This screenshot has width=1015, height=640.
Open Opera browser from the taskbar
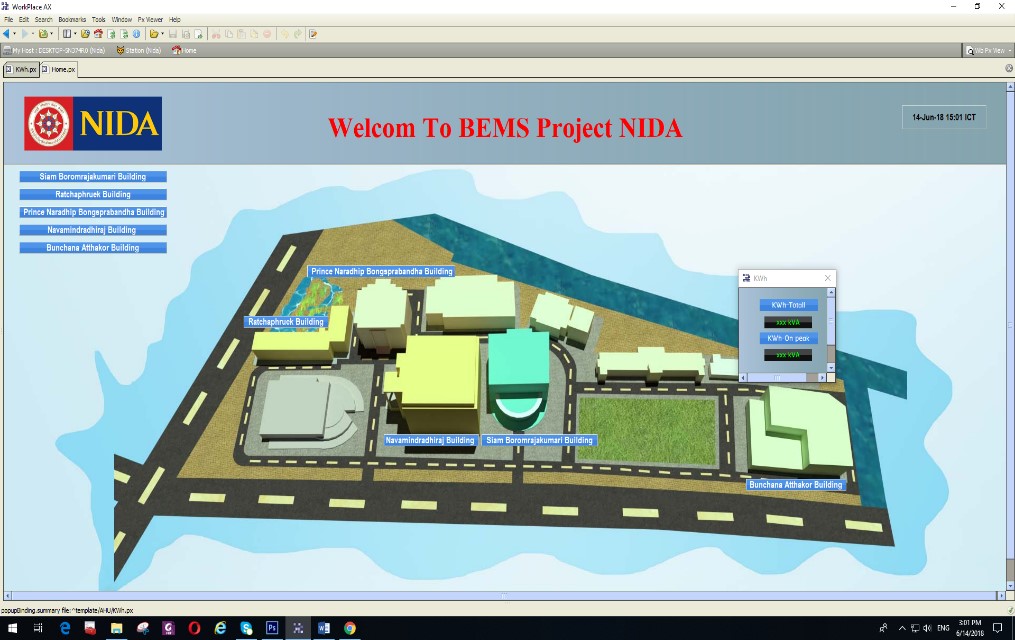[194, 628]
